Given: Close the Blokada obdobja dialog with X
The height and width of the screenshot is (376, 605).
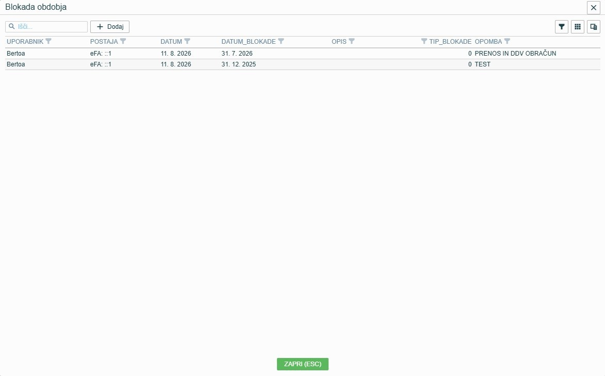Looking at the screenshot, I should click(593, 7).
